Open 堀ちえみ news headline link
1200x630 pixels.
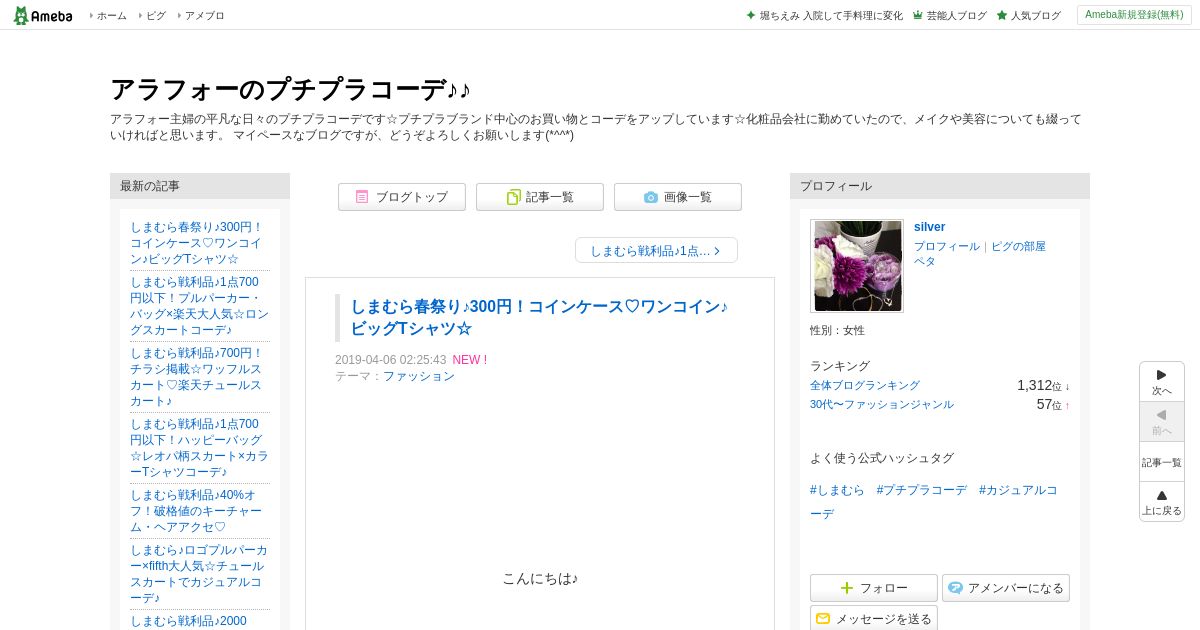tap(830, 15)
